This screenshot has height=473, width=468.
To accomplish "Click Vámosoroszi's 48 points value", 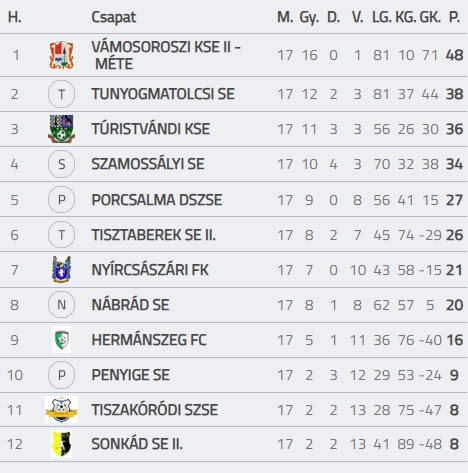I will click(x=454, y=55).
